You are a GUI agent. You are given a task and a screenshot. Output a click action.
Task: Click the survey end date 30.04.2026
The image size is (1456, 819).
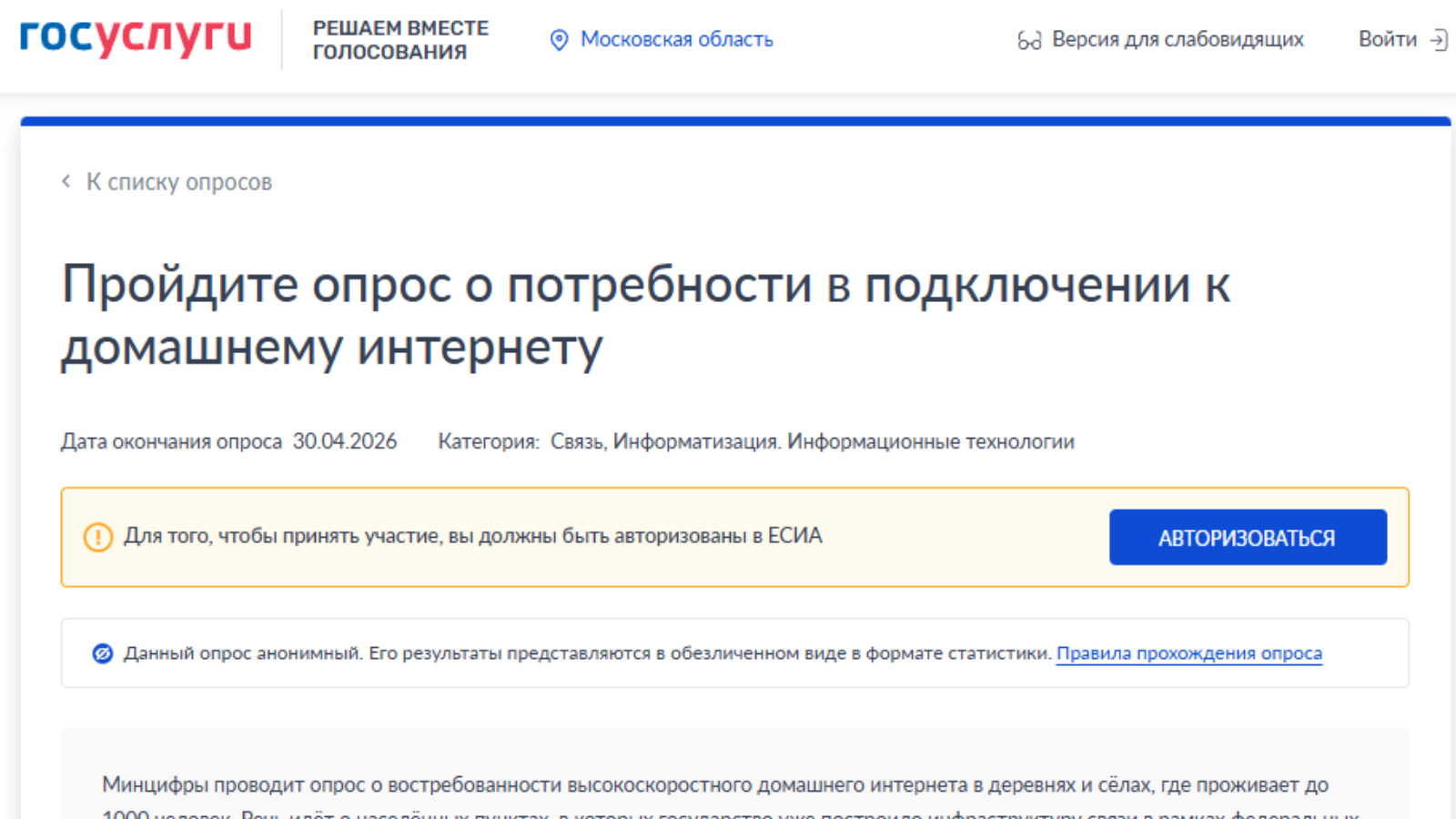pos(344,441)
